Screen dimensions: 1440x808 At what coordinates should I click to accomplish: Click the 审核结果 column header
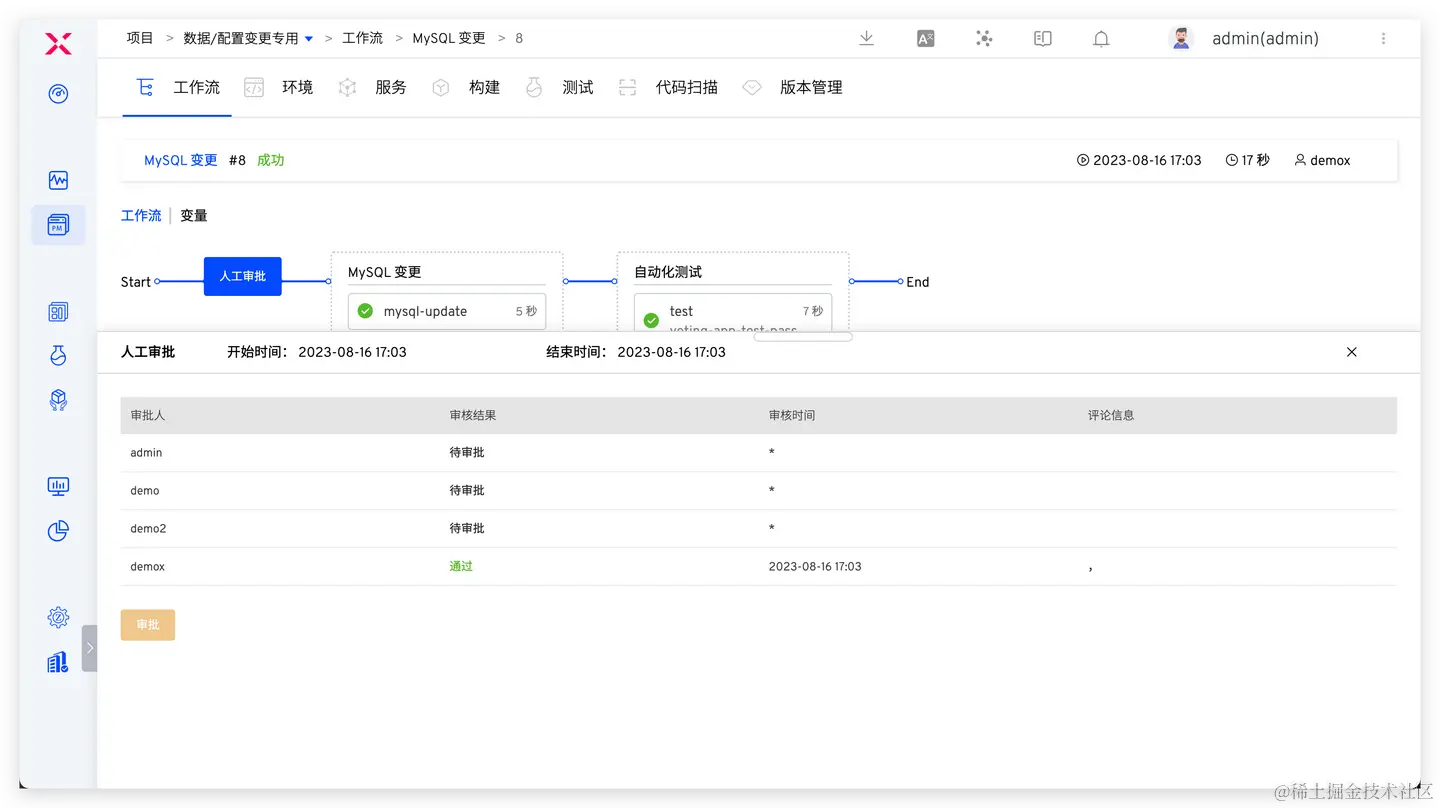click(x=473, y=415)
